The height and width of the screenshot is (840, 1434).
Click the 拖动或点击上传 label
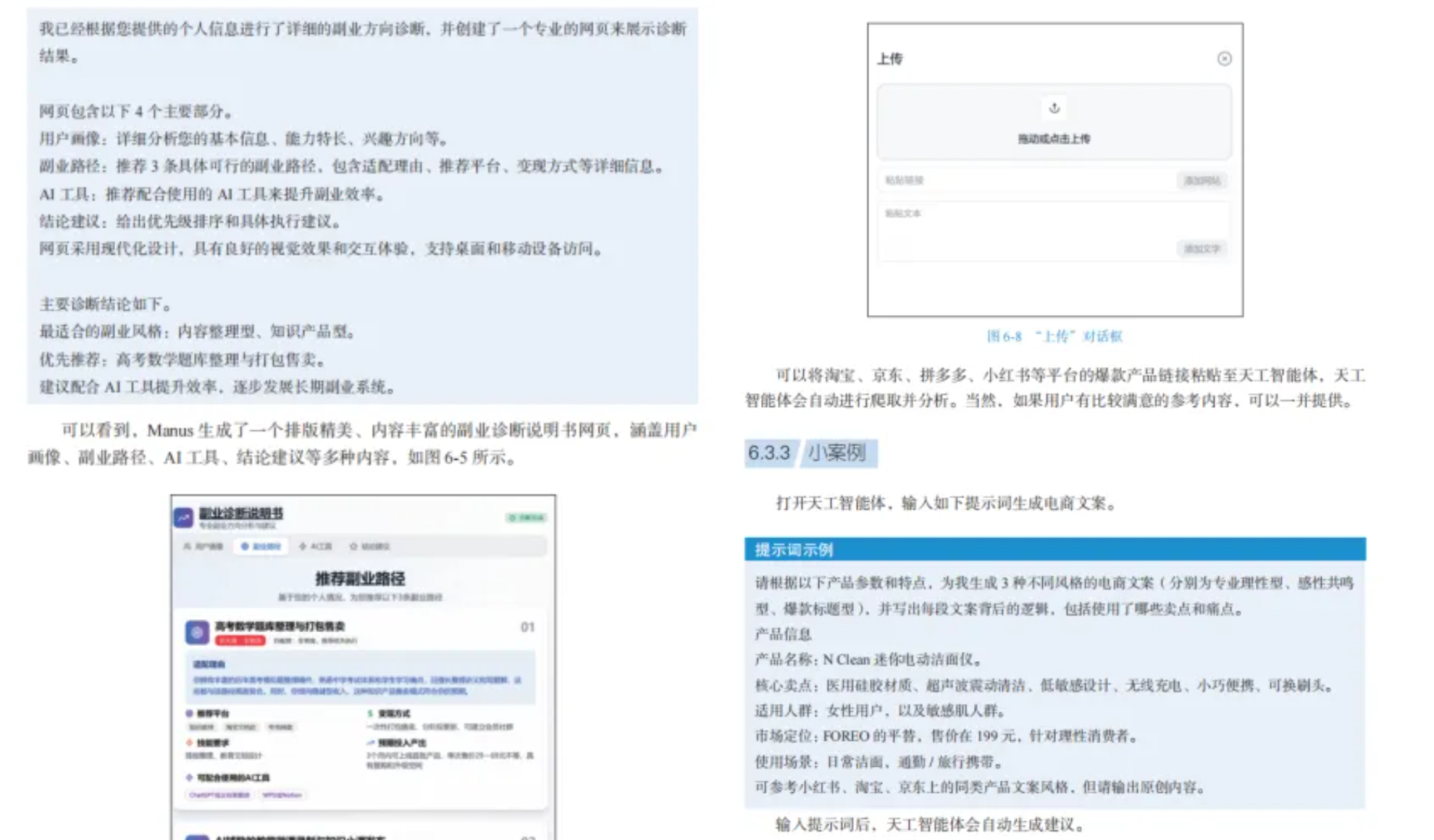coord(1054,138)
